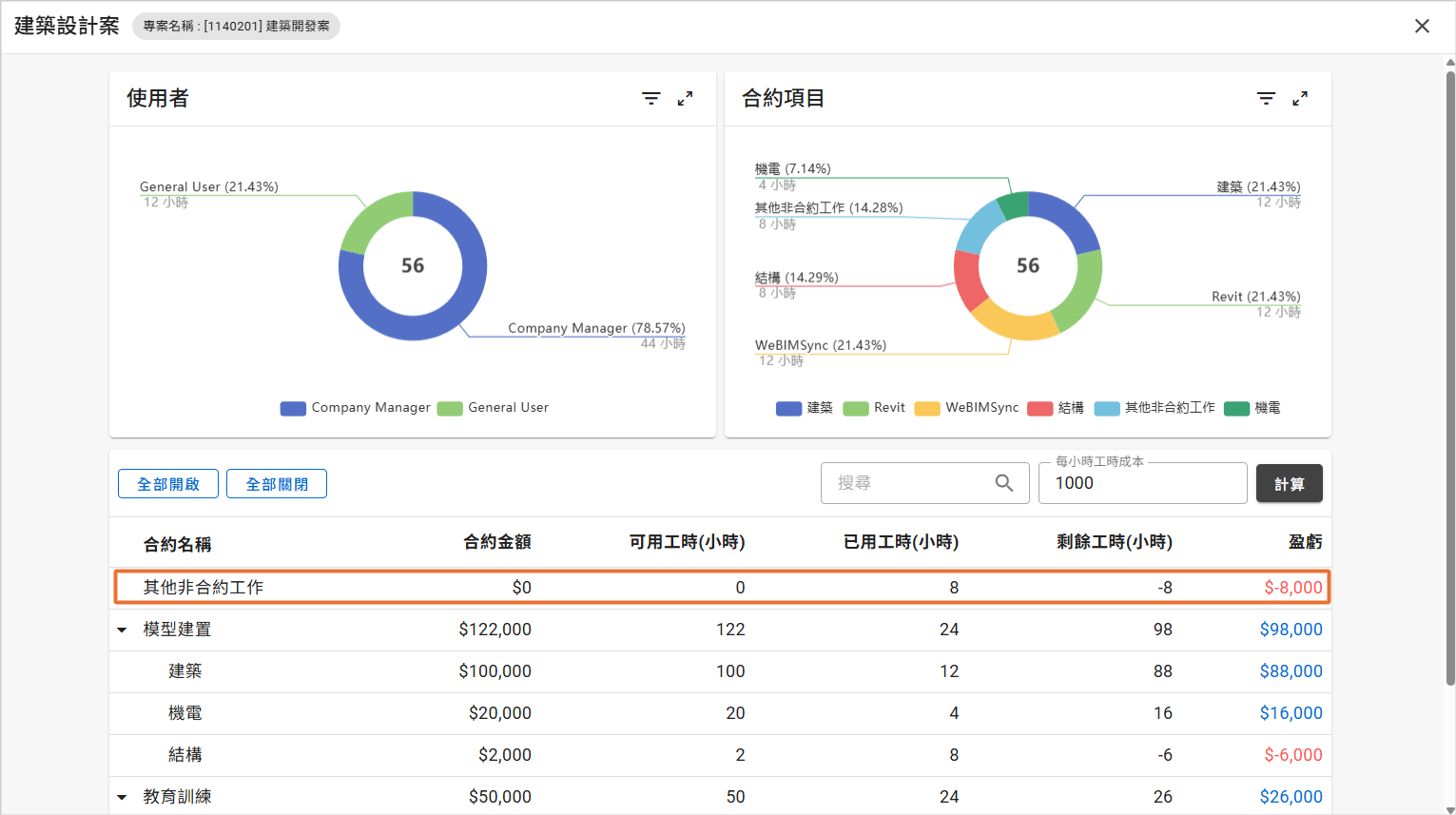Screen dimensions: 1456x815
Task: Open filter options in 使用者 panel
Action: tap(651, 98)
